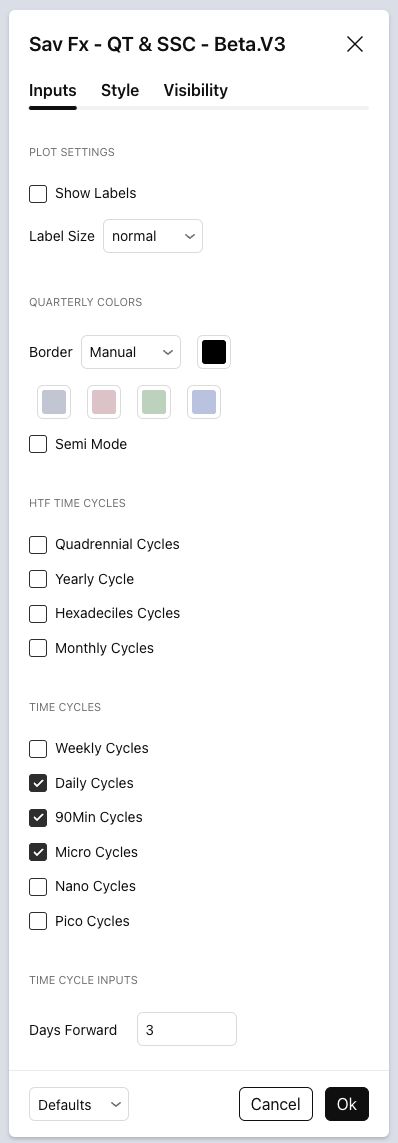Open the green quarterly color swatch

(x=154, y=402)
